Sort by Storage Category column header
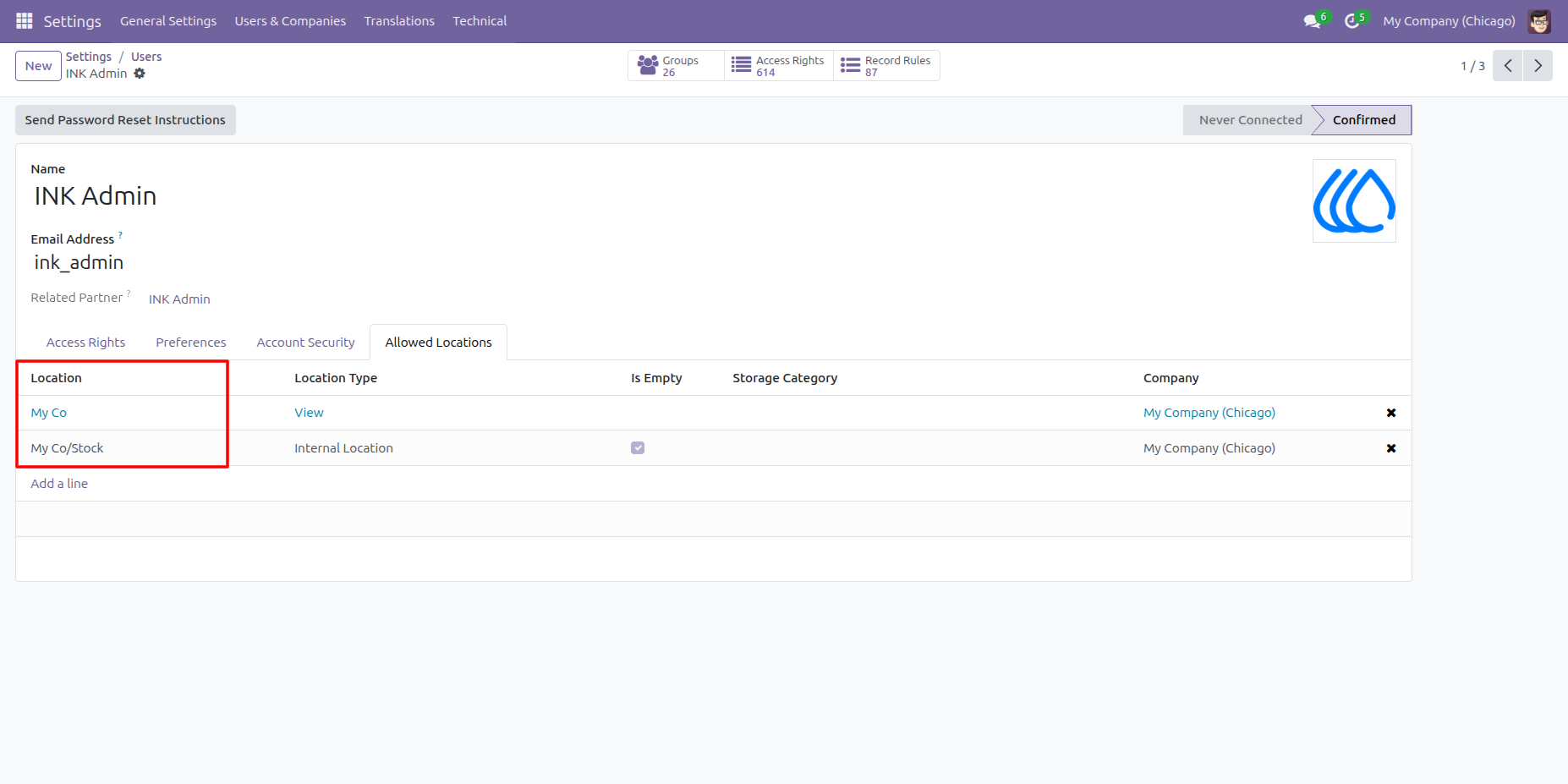Viewport: 1568px width, 784px height. point(785,378)
